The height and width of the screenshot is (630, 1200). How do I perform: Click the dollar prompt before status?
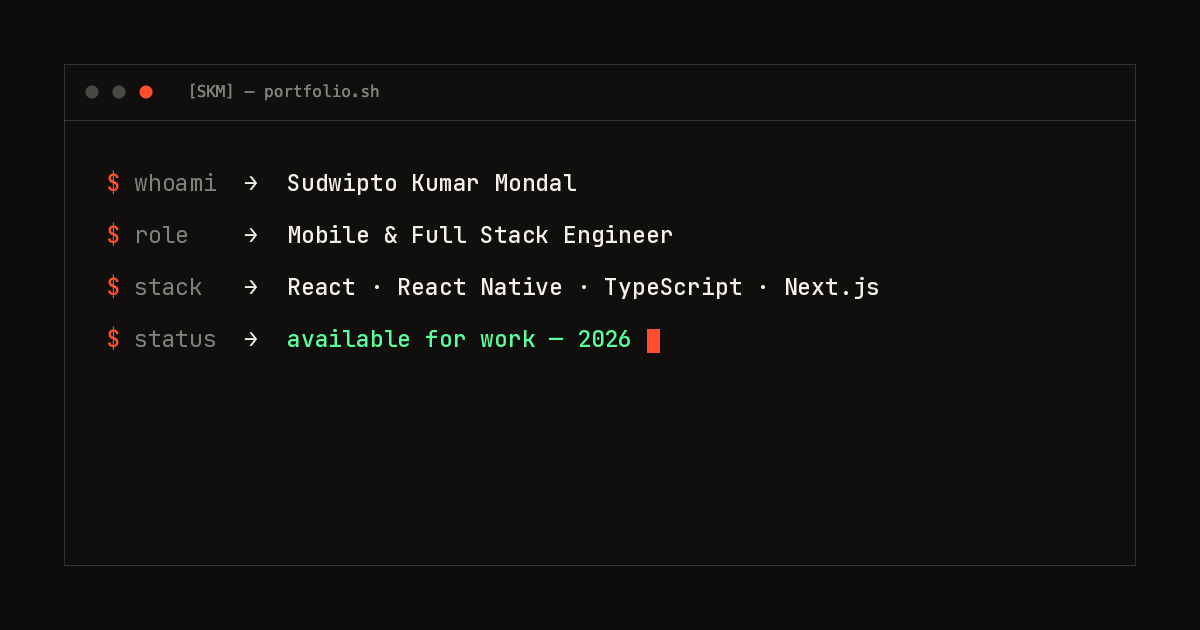113,339
